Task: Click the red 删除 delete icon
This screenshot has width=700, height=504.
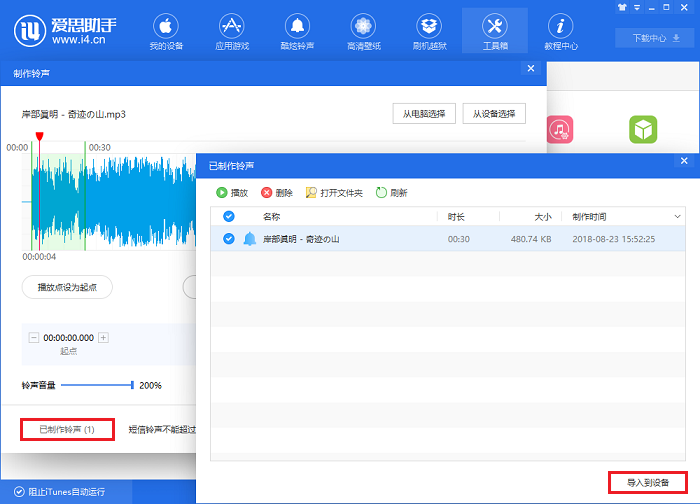Action: click(267, 193)
